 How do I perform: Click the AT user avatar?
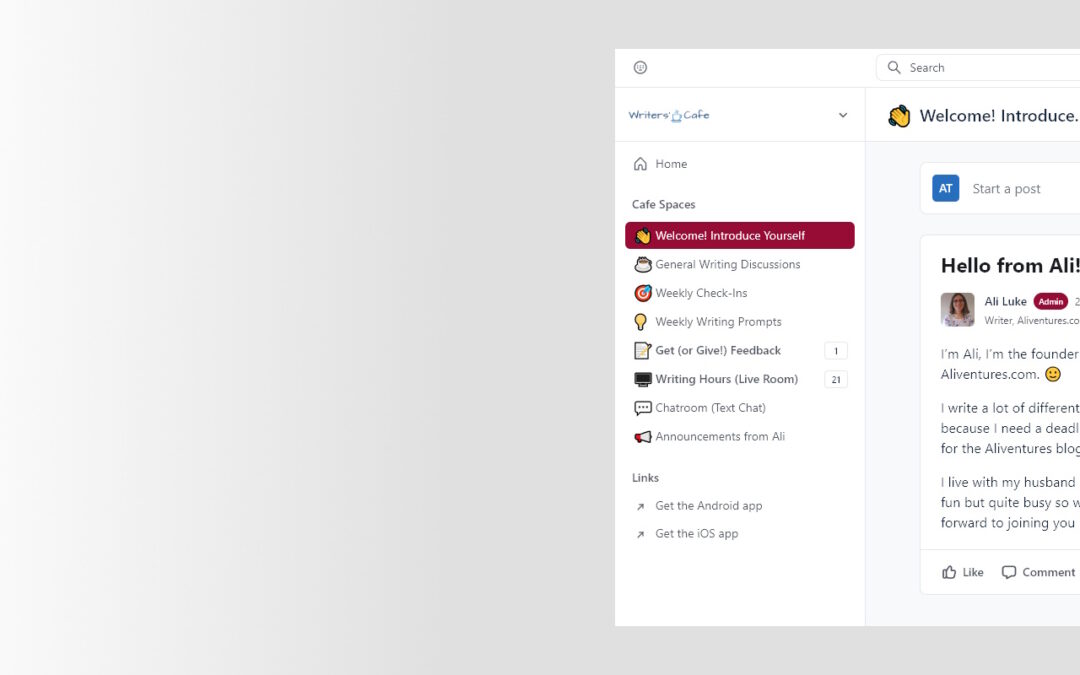pos(945,188)
